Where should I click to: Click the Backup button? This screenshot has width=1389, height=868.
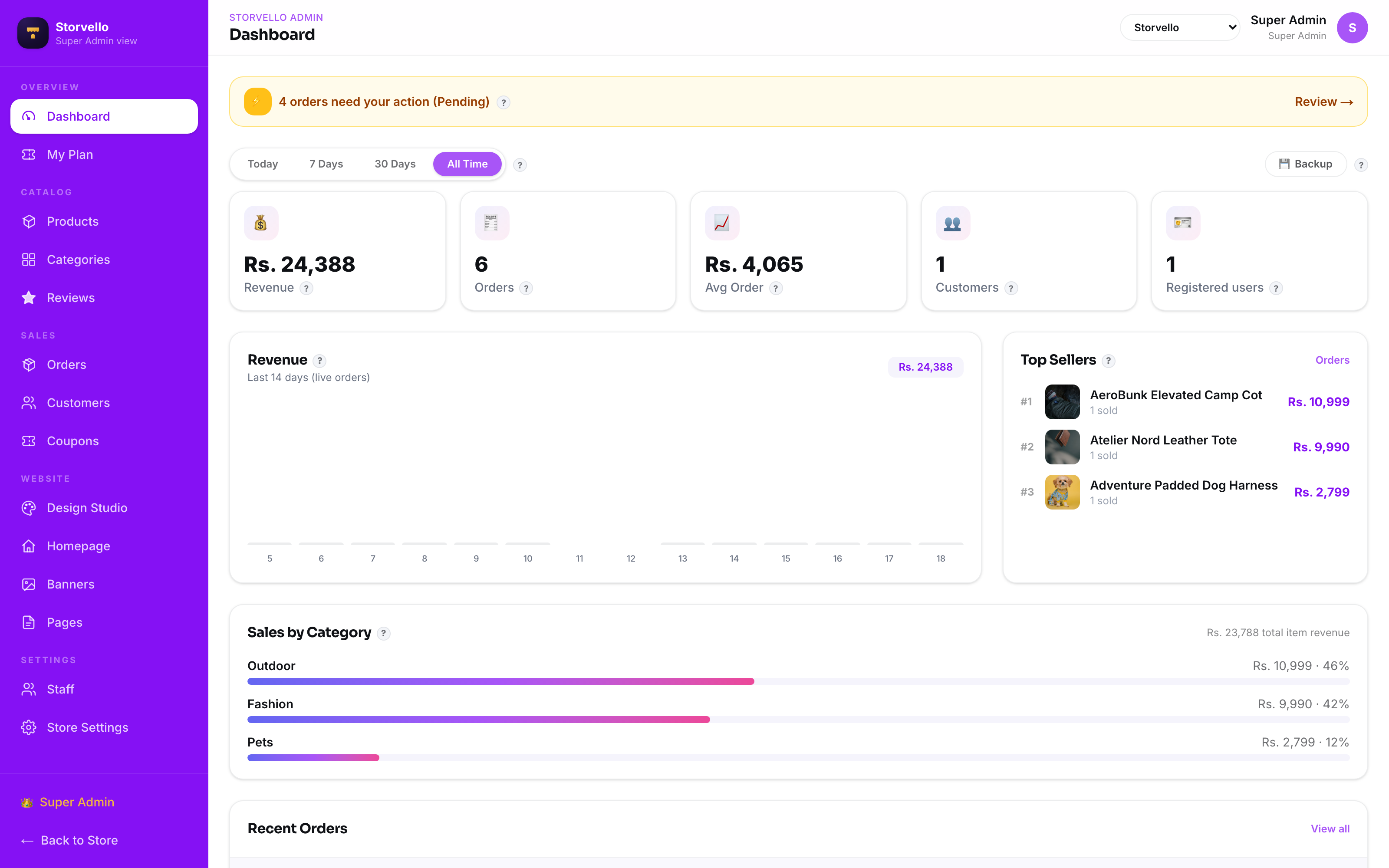[1306, 164]
